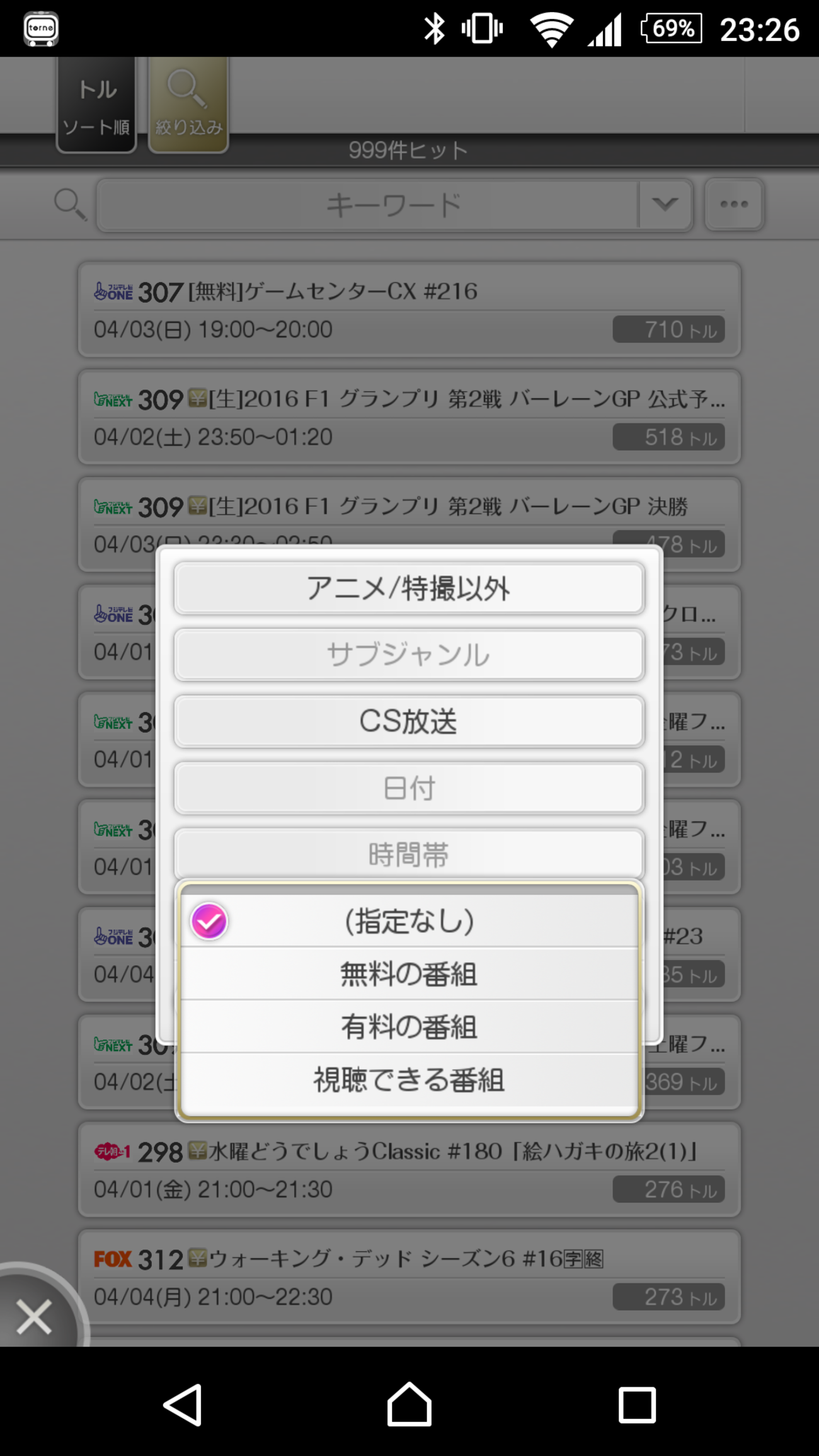Select the (指定なし) checked option

tap(409, 921)
